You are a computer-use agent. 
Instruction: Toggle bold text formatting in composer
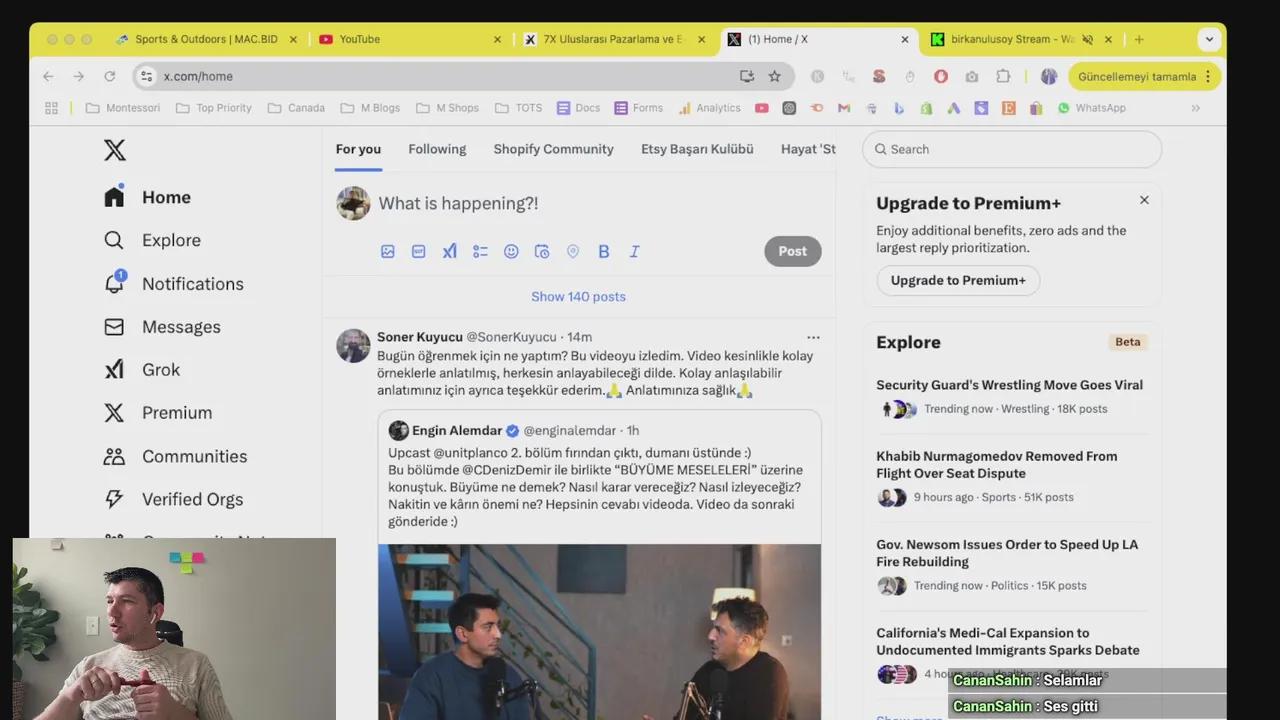[604, 251]
